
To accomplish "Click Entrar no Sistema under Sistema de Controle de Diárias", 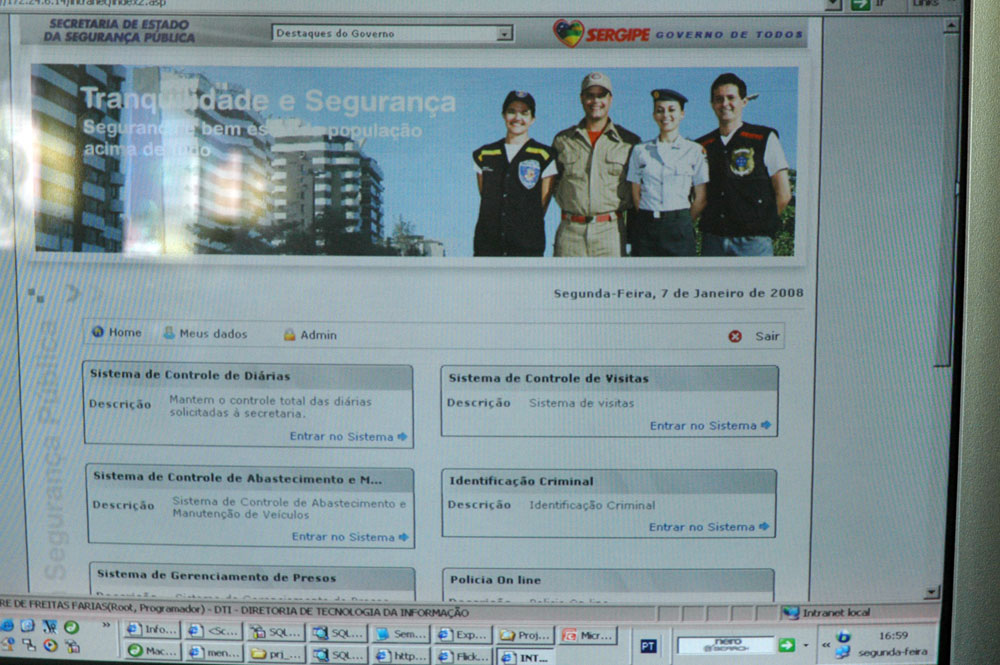I will 348,437.
